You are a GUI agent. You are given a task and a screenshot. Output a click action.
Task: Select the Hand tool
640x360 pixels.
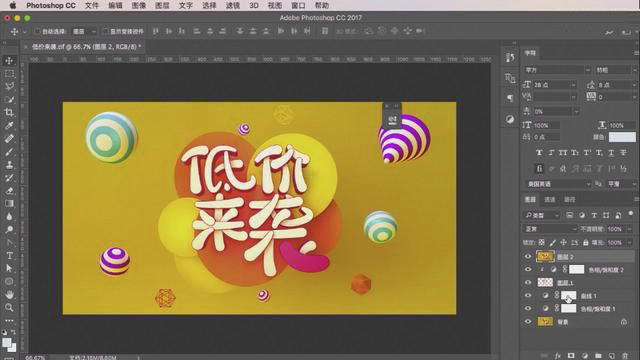click(x=9, y=294)
